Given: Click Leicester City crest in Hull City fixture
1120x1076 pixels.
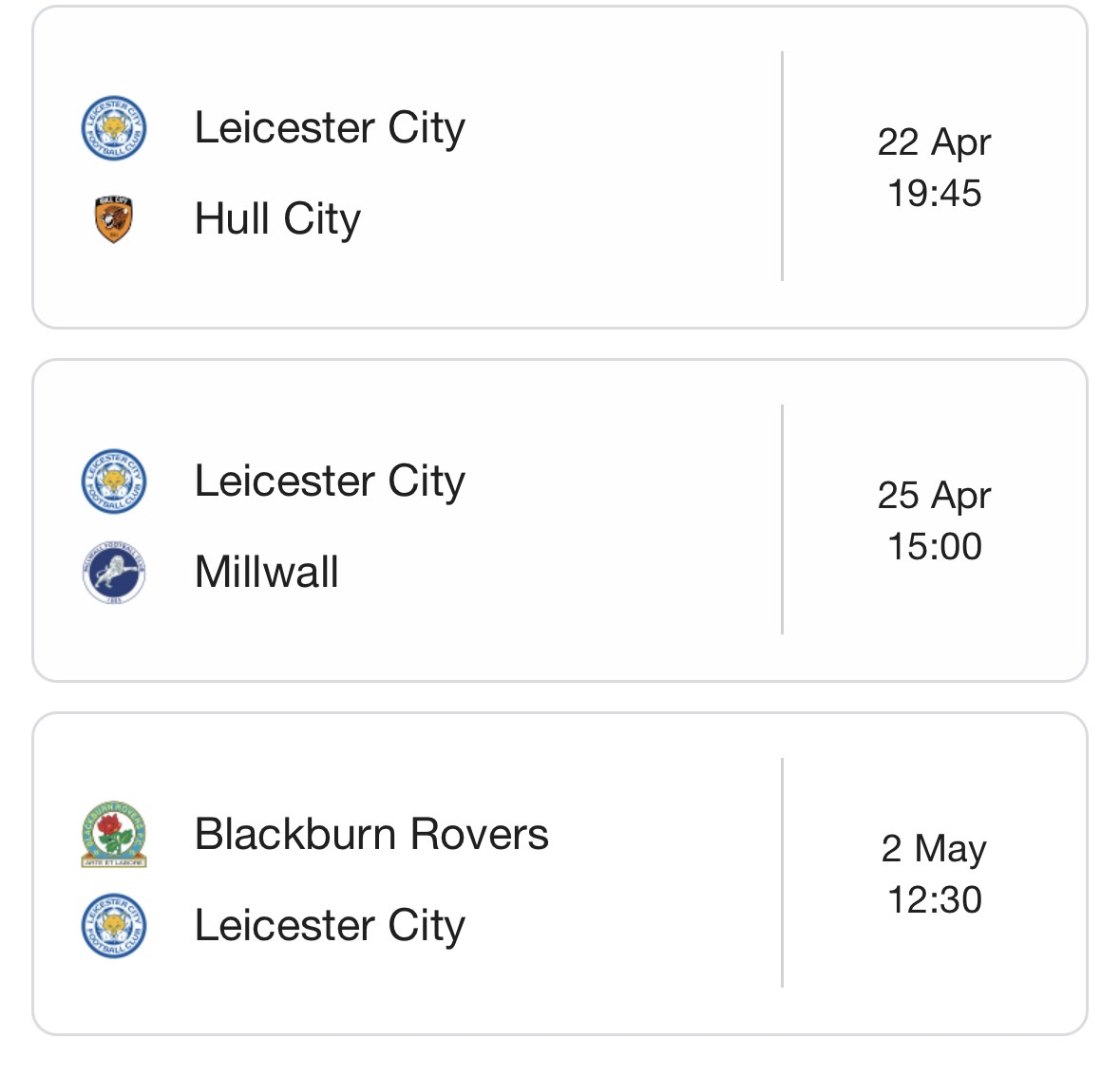Looking at the screenshot, I should pos(114,128).
